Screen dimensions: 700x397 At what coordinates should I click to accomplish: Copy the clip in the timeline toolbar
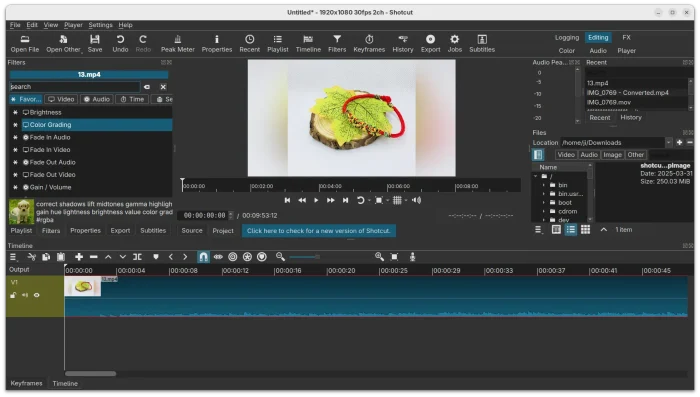tap(46, 257)
